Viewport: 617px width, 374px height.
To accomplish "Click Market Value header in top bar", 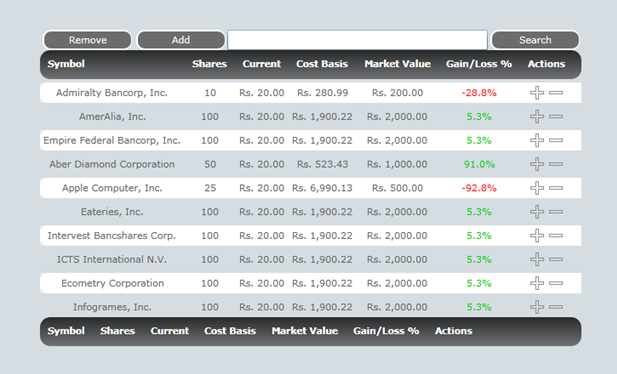I will (397, 64).
